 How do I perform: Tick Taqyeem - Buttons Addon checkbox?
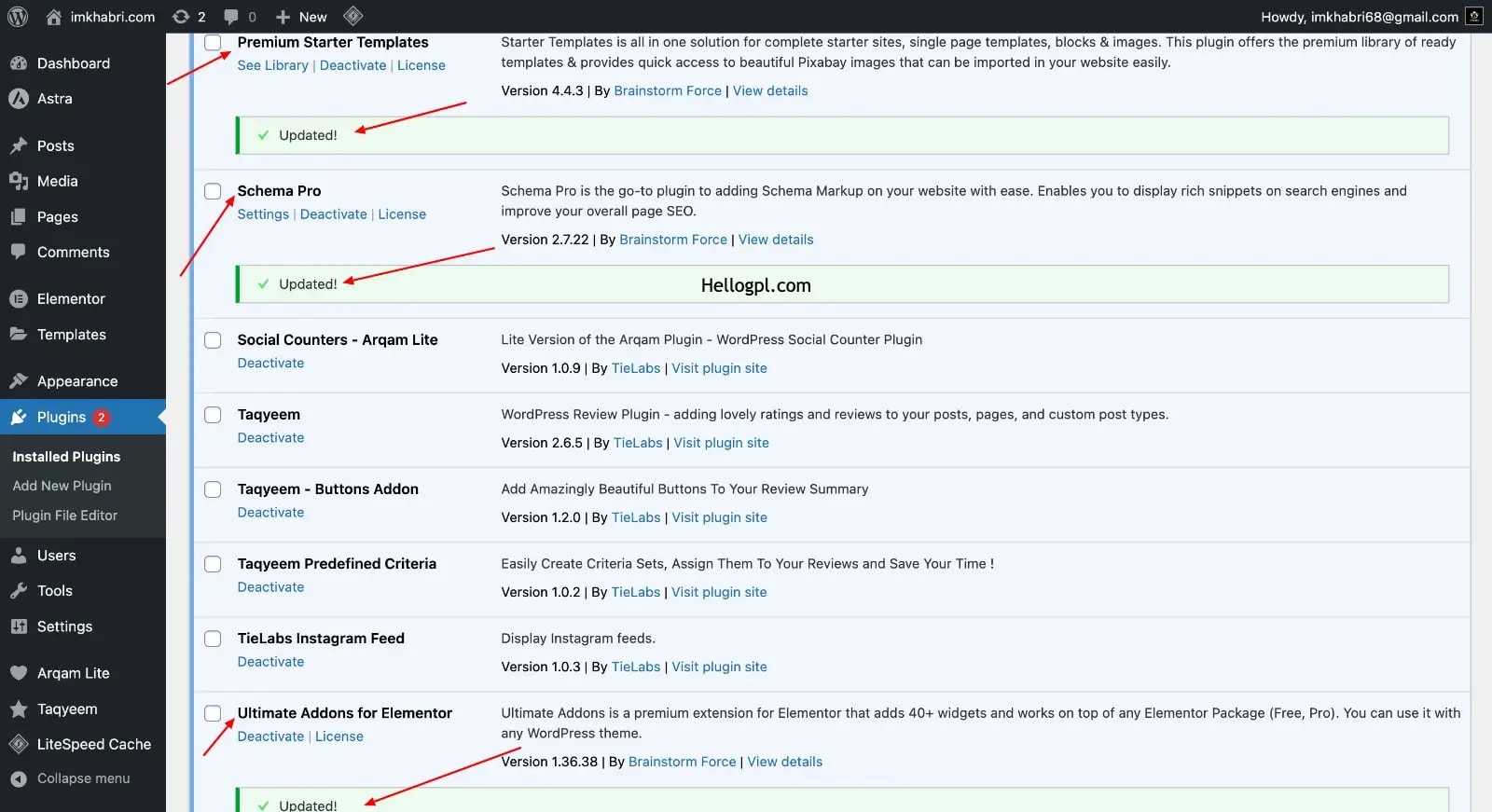click(213, 489)
